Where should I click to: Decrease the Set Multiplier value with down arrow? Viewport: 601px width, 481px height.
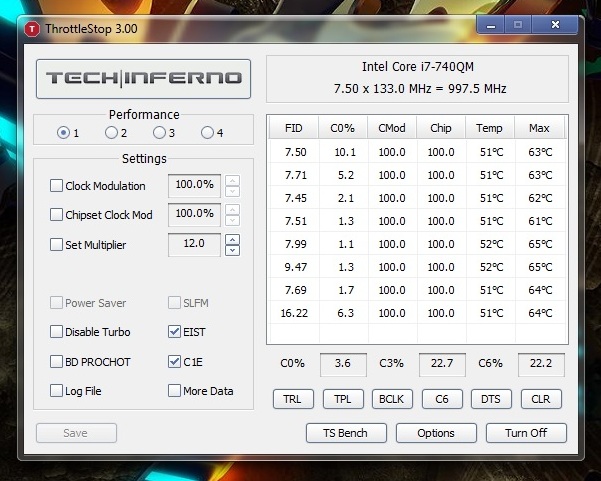[x=233, y=250]
